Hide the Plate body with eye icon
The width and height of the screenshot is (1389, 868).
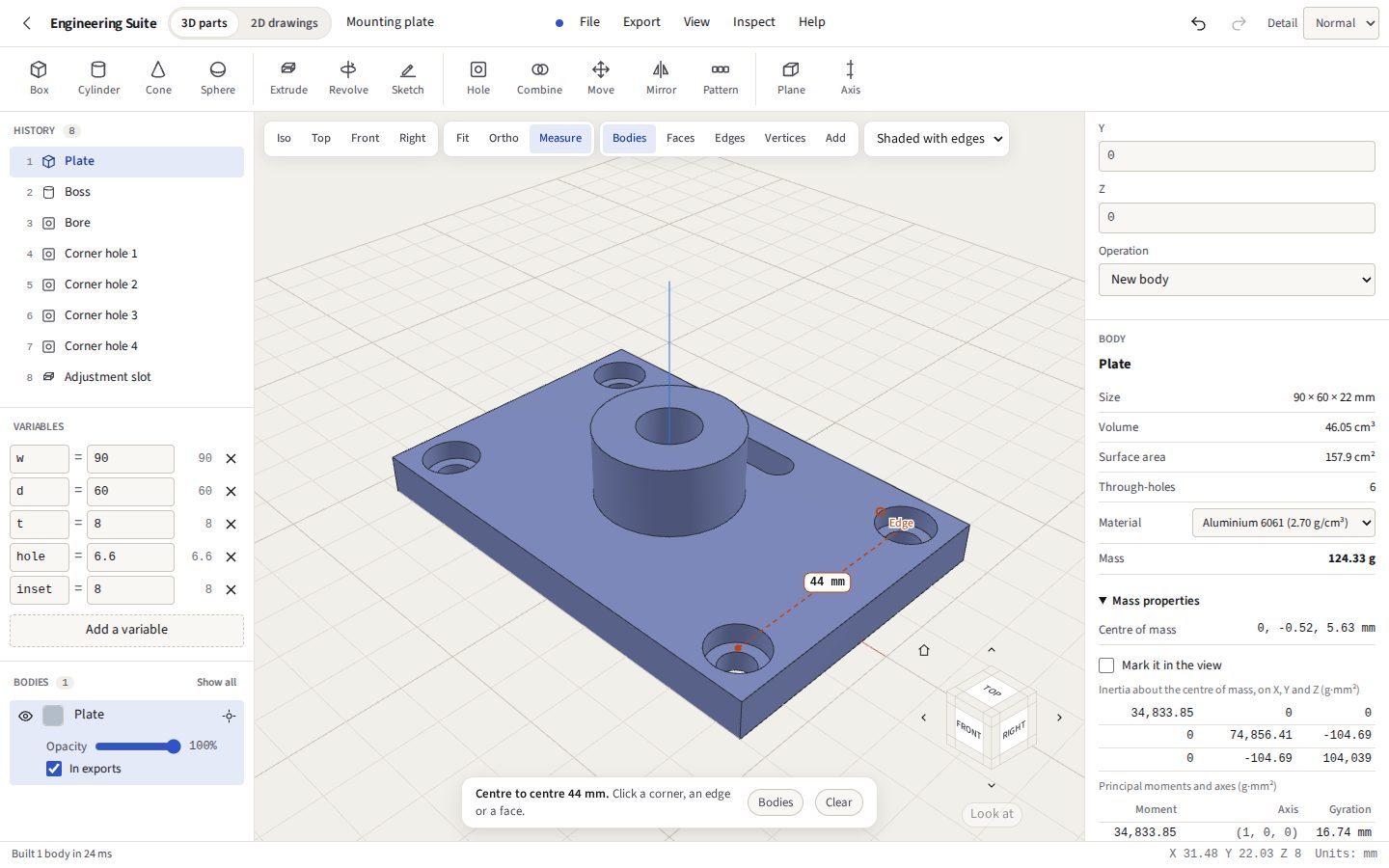point(26,716)
